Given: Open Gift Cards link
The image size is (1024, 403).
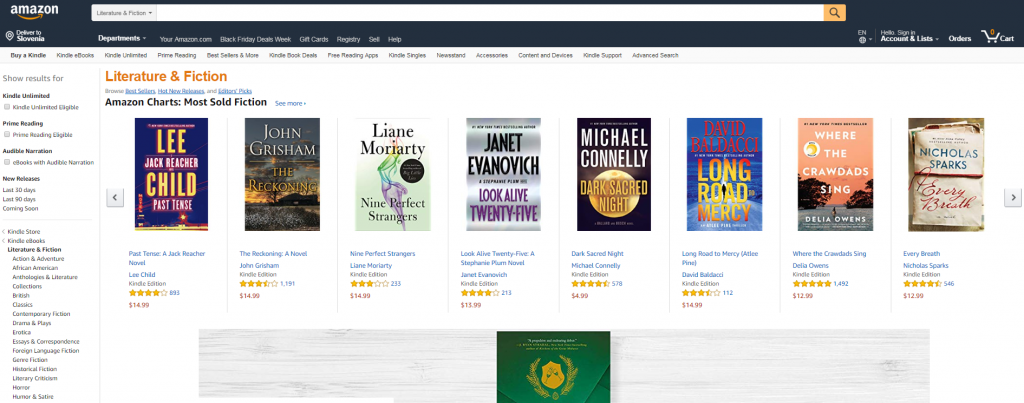Looking at the screenshot, I should (314, 39).
